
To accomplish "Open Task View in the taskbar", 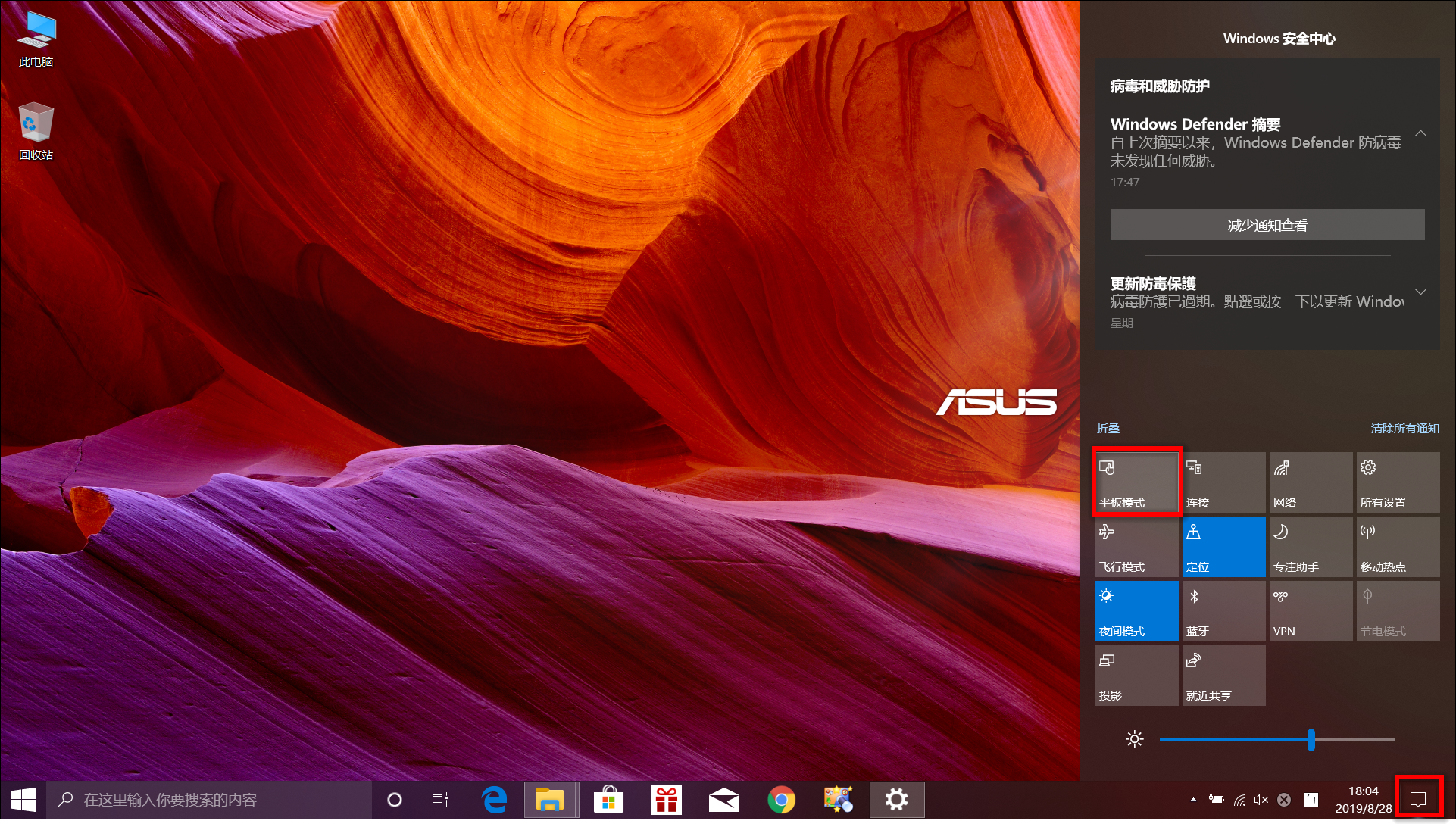I will [x=440, y=800].
